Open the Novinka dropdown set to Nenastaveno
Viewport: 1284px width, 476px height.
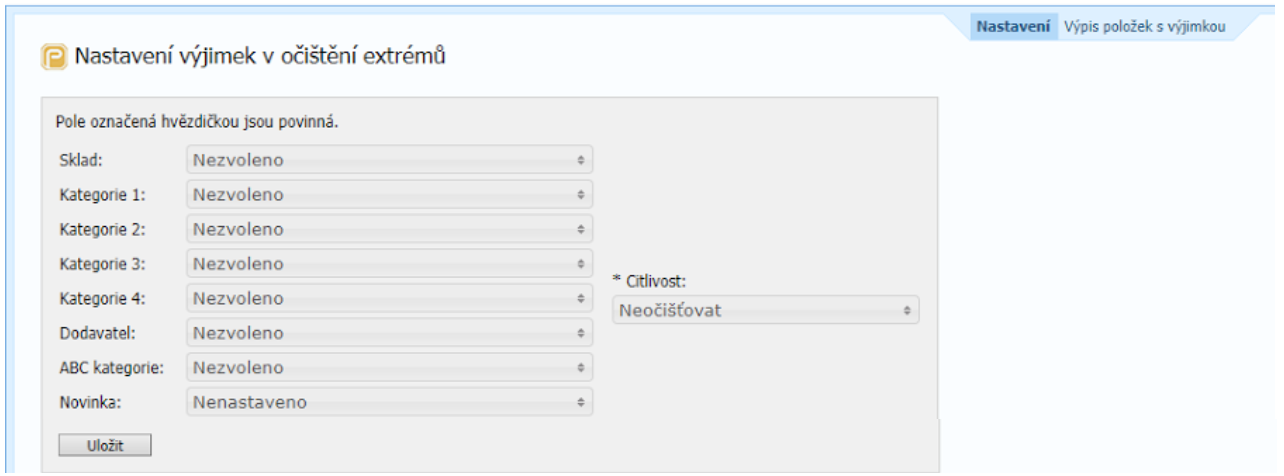(x=389, y=402)
